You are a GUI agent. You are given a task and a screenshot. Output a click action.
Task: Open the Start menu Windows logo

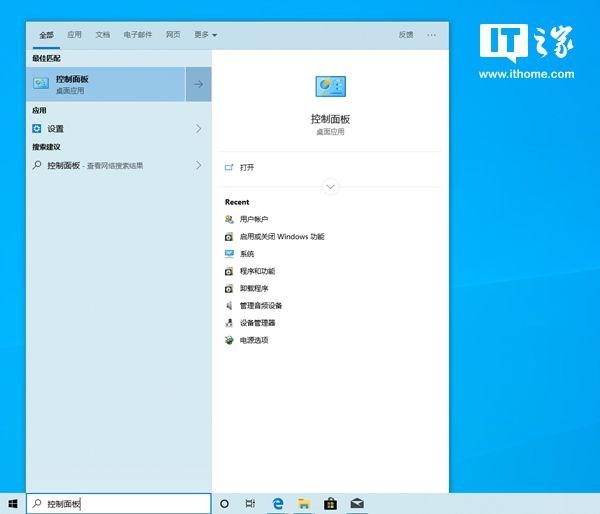click(x=13, y=504)
